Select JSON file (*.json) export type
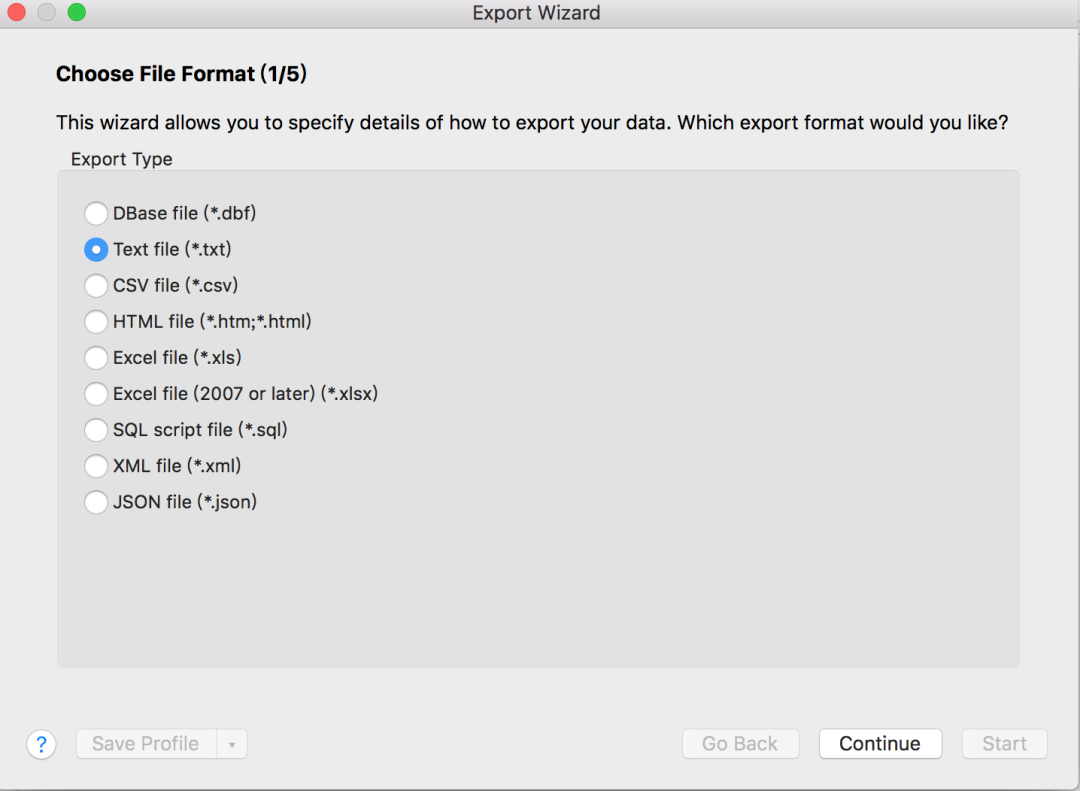This screenshot has height=791, width=1080. click(x=96, y=502)
